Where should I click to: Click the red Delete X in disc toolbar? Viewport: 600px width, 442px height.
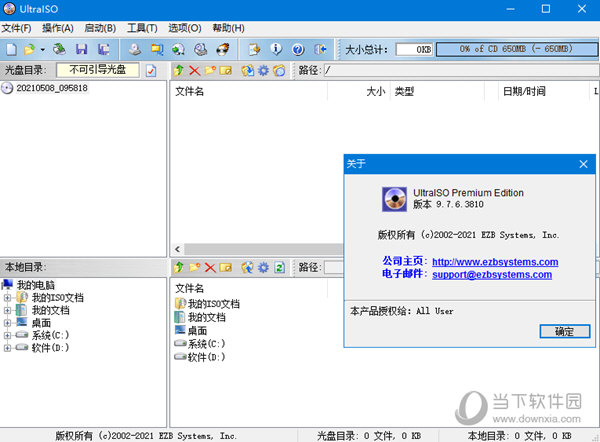tap(194, 70)
